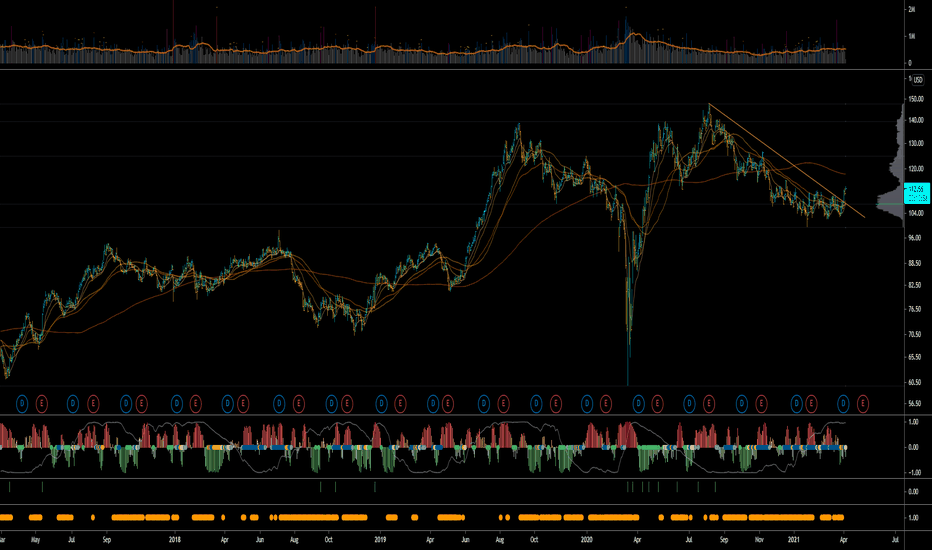Image resolution: width=932 pixels, height=550 pixels.
Task: Click the 2M volume axis label
Action: (x=911, y=10)
